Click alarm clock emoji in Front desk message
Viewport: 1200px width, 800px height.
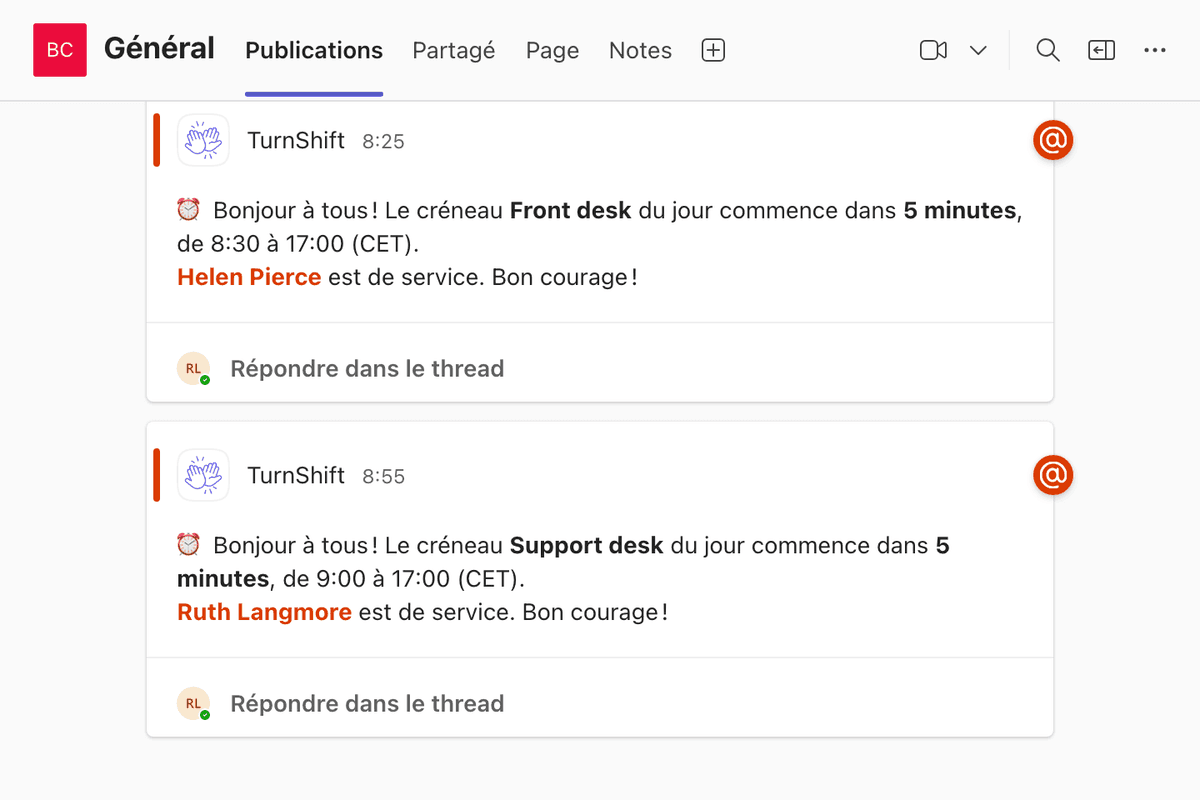click(188, 210)
